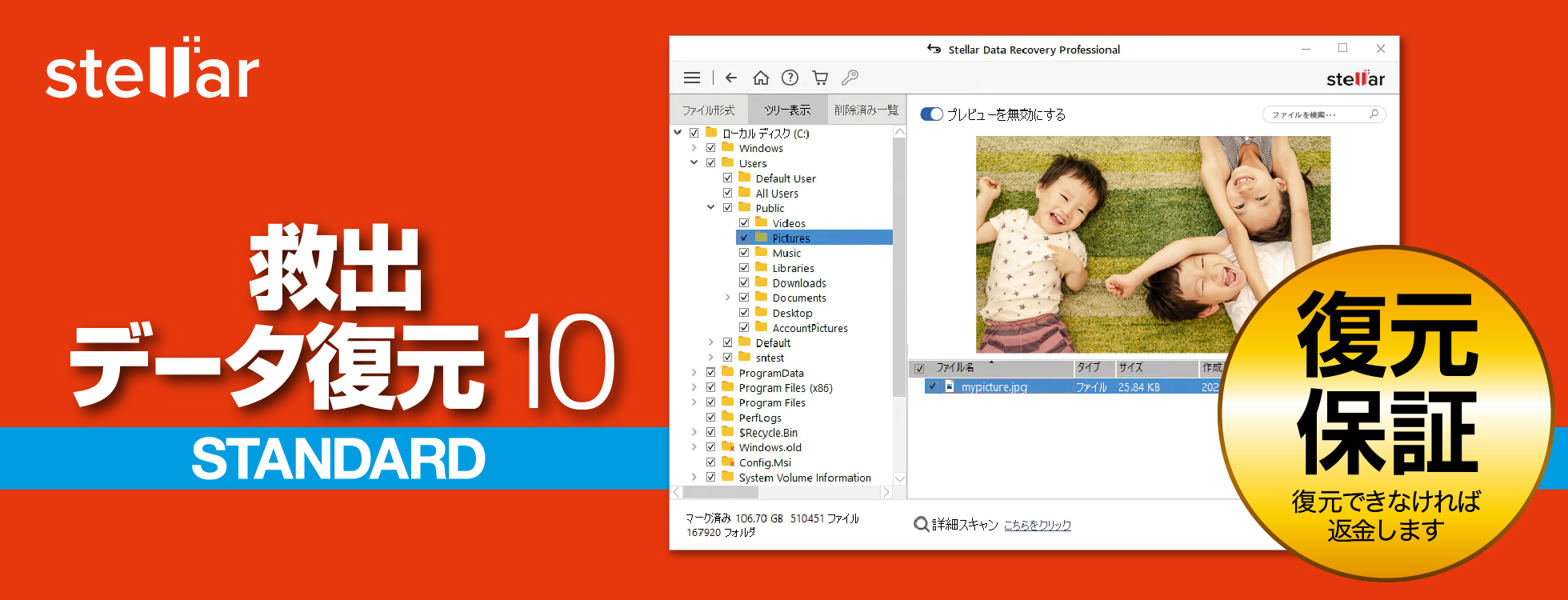Switch to the ツリー表示 tab
This screenshot has width=1568, height=600.
787,110
